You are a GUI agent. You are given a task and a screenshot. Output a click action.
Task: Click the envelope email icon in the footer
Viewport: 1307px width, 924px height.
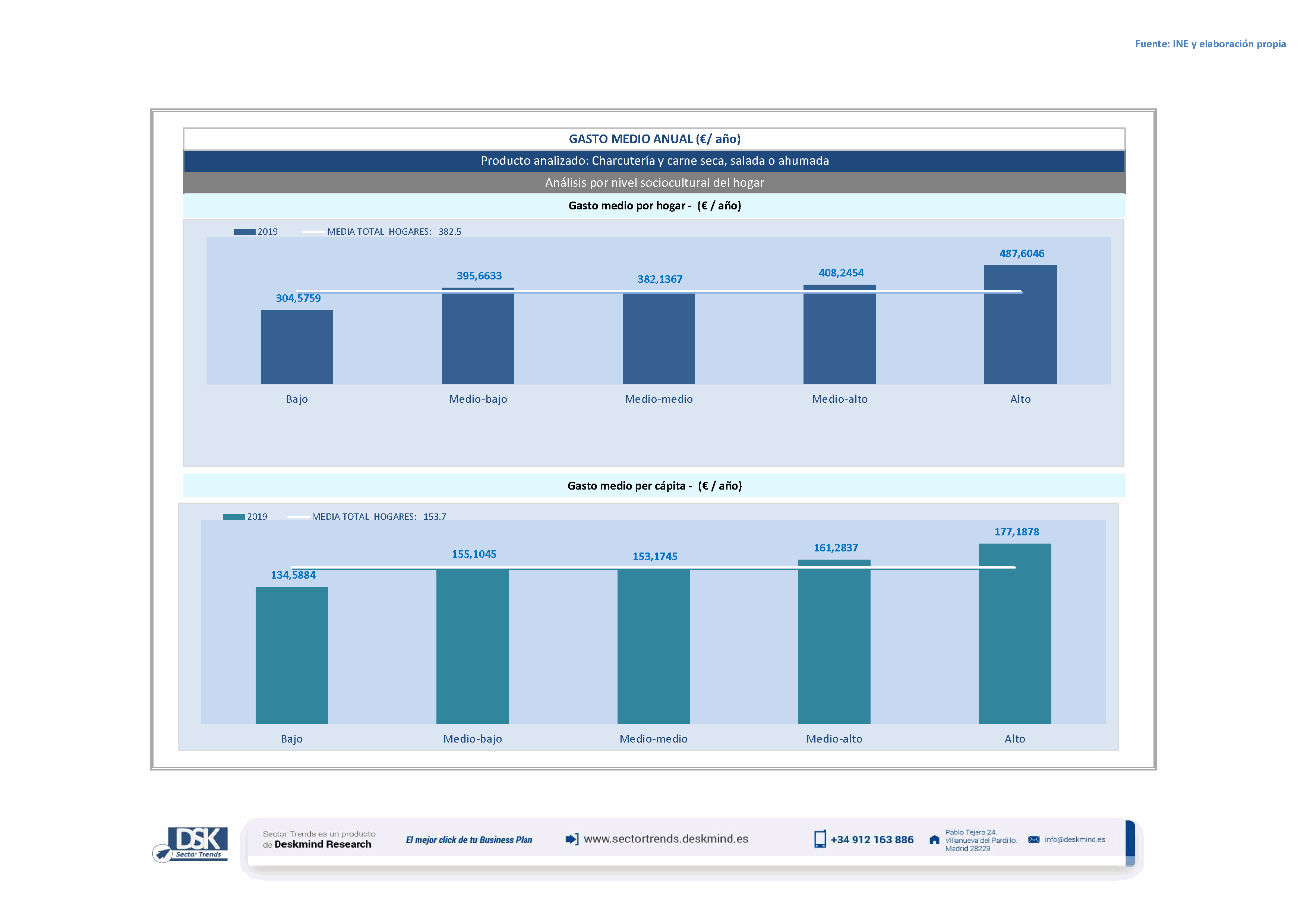point(1033,840)
